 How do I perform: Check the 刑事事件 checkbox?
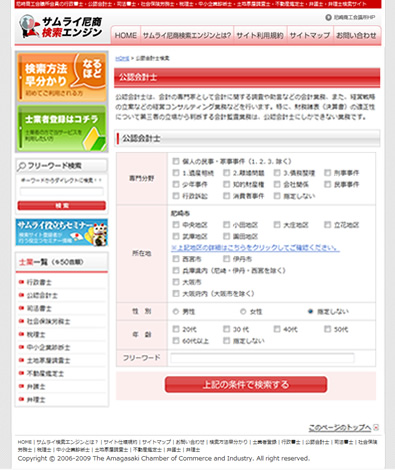[328, 173]
